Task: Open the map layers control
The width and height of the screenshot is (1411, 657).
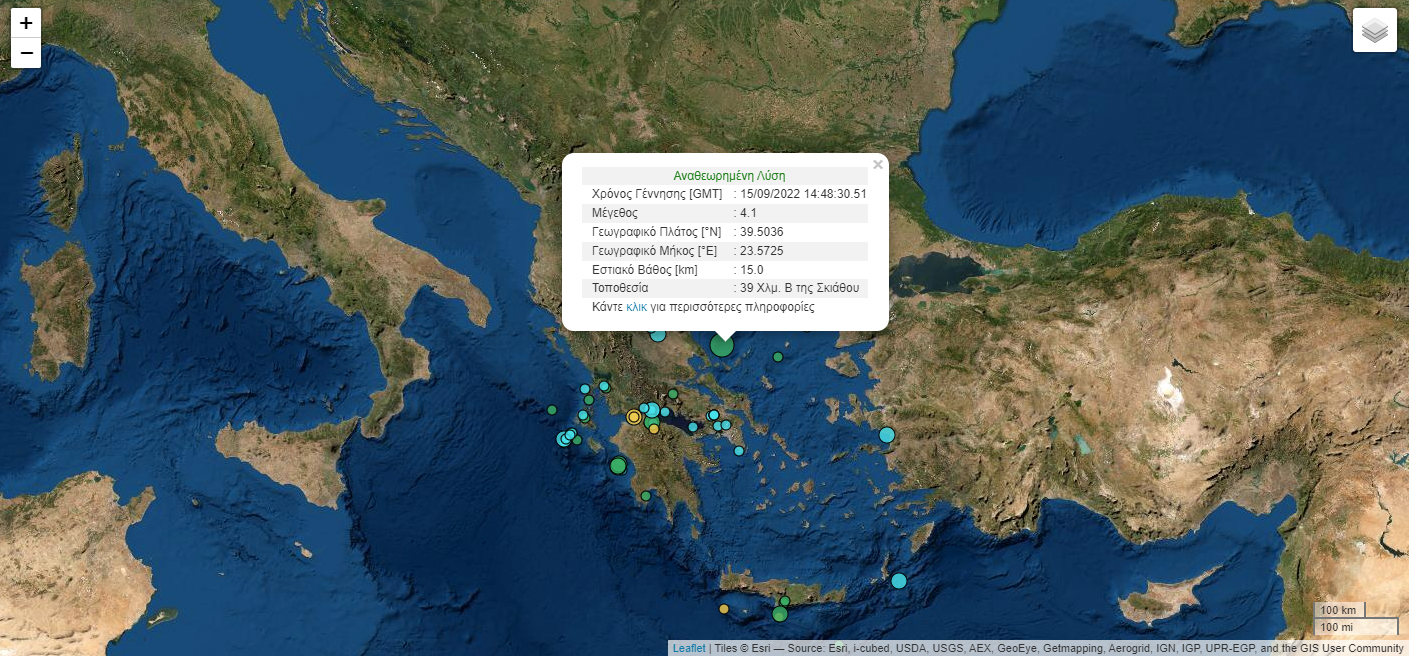Action: coord(1374,30)
